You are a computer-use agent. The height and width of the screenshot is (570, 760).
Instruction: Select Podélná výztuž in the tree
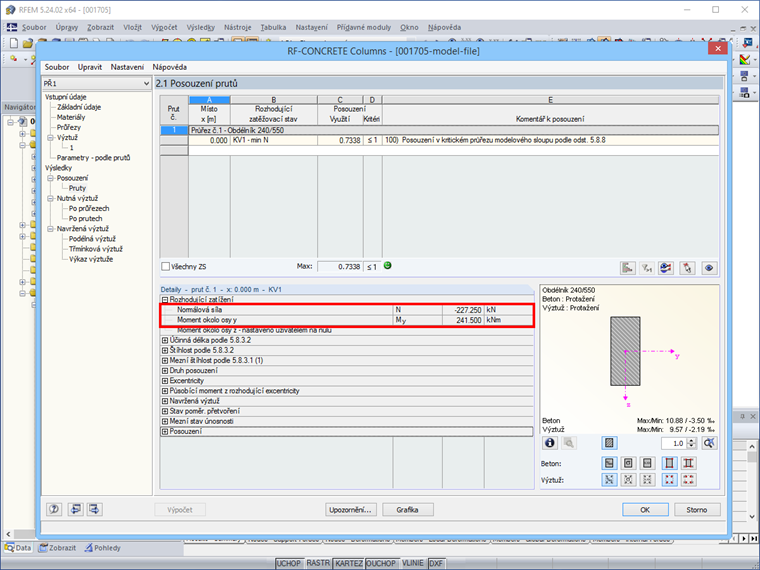pyautogui.click(x=92, y=239)
